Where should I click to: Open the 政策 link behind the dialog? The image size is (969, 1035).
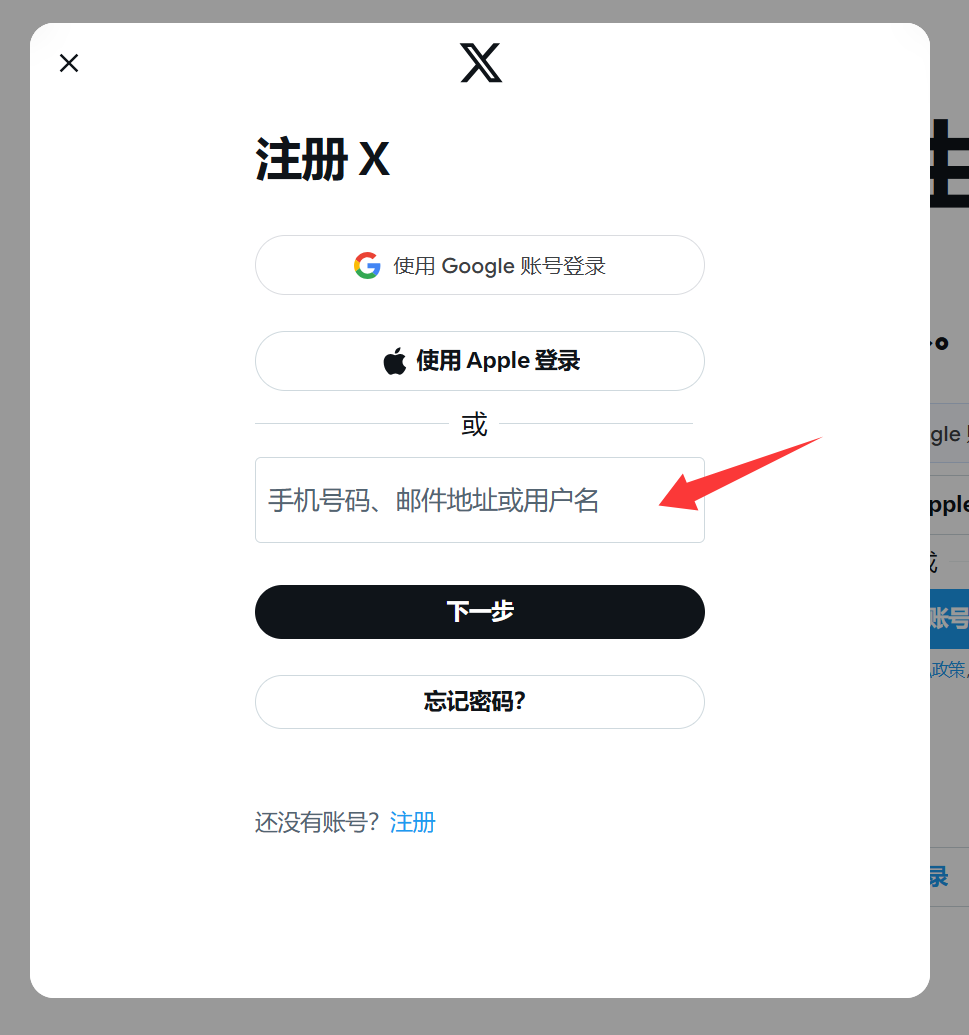tap(948, 669)
